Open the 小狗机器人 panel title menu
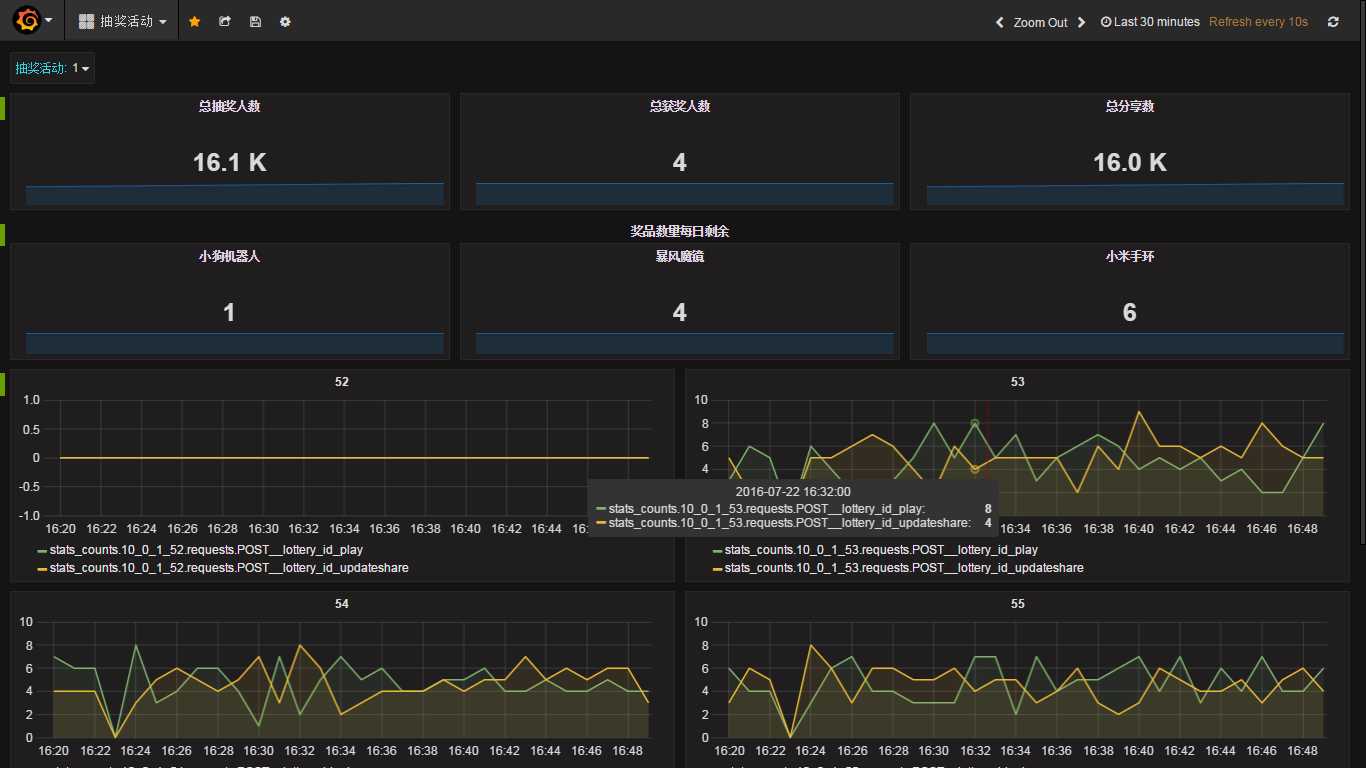Image resolution: width=1366 pixels, height=768 pixels. pyautogui.click(x=229, y=256)
